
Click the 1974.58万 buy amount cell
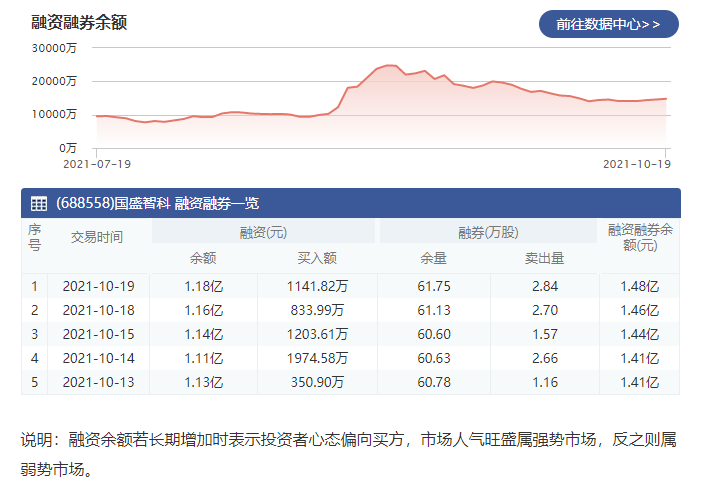pos(317,359)
